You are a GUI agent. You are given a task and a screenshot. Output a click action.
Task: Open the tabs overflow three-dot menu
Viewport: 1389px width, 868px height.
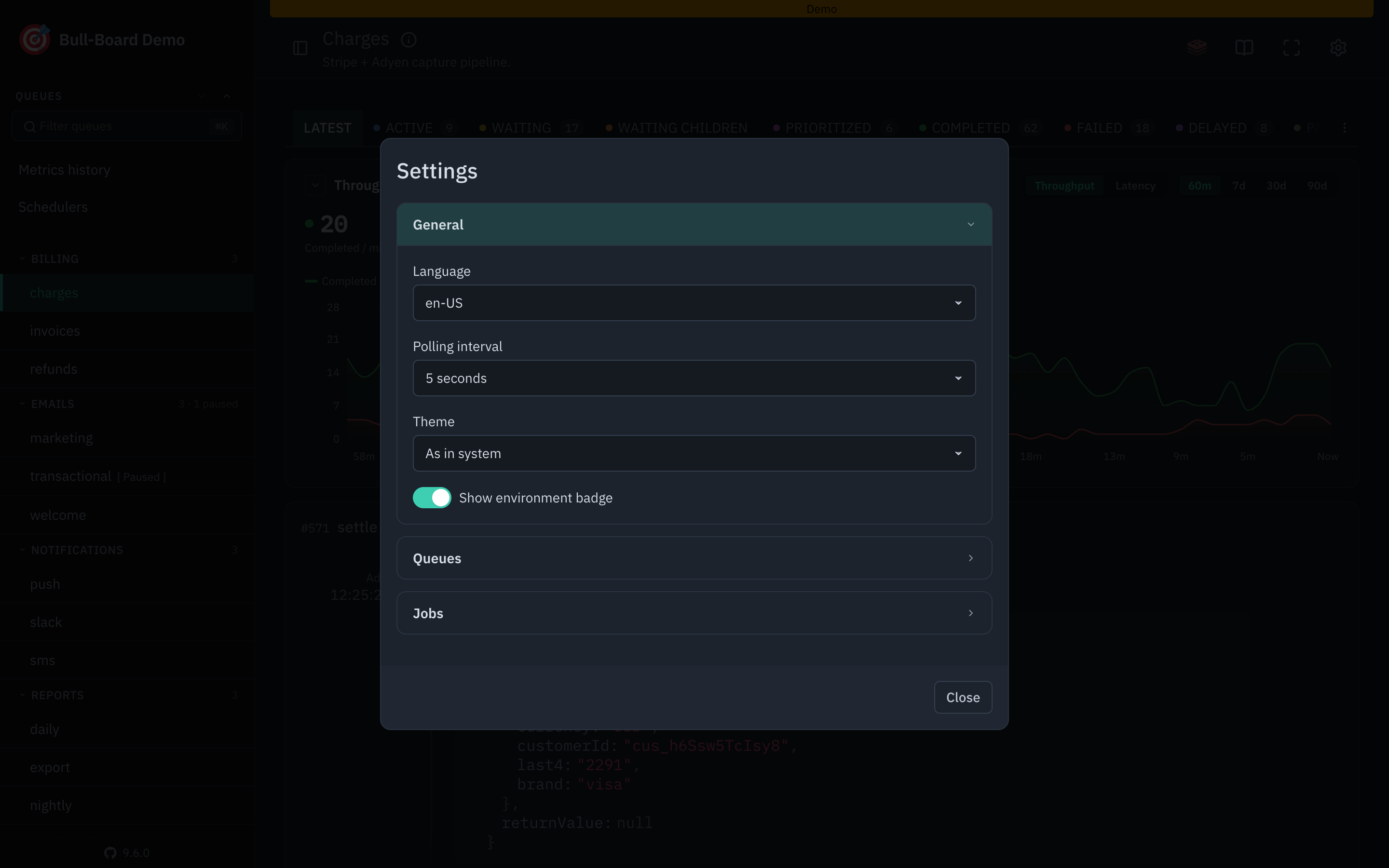[x=1344, y=127]
